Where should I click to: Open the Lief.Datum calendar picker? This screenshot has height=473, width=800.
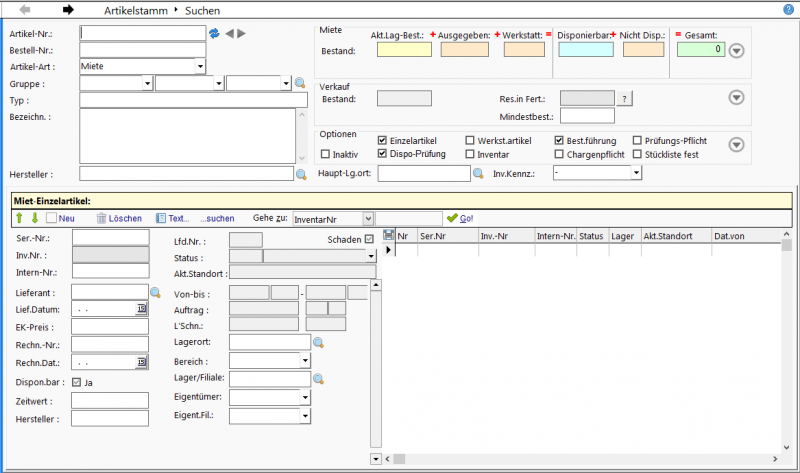(141, 309)
